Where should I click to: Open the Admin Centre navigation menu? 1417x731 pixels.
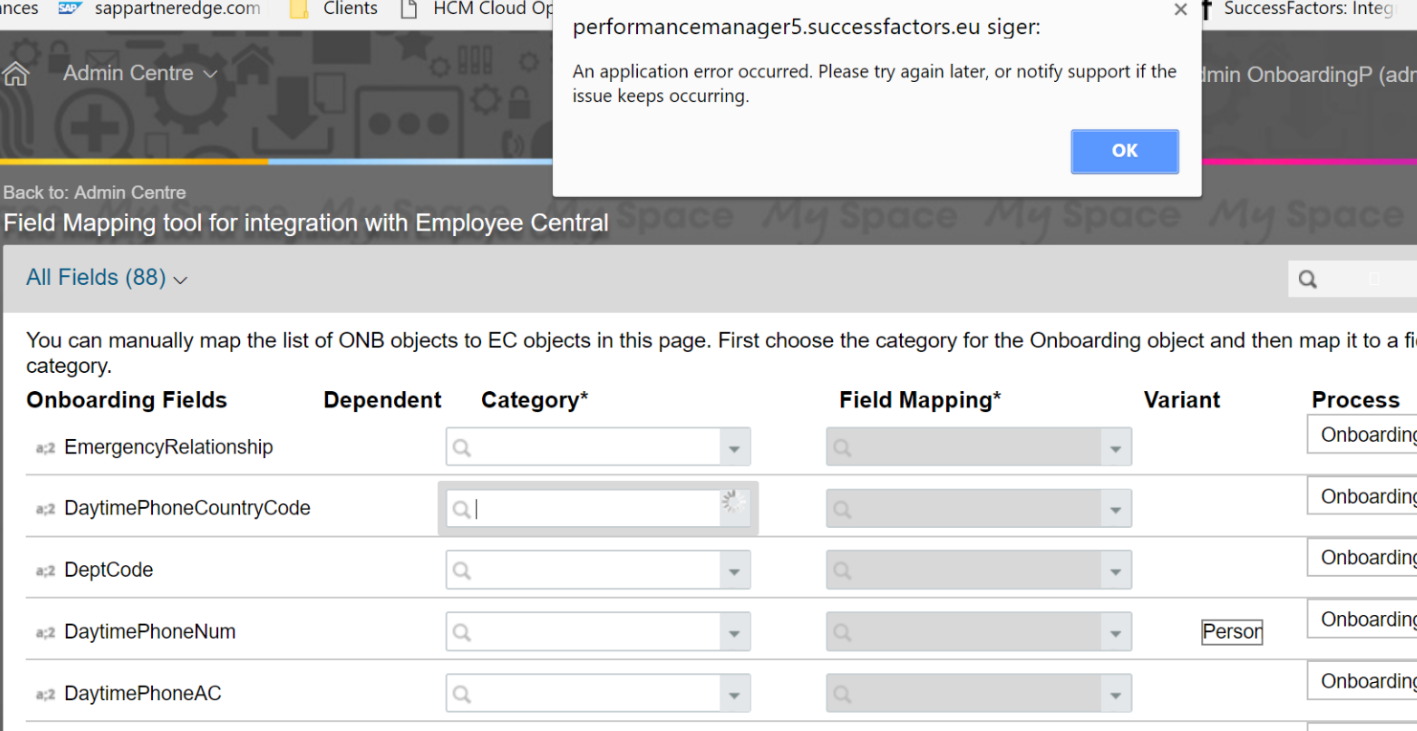tap(140, 74)
